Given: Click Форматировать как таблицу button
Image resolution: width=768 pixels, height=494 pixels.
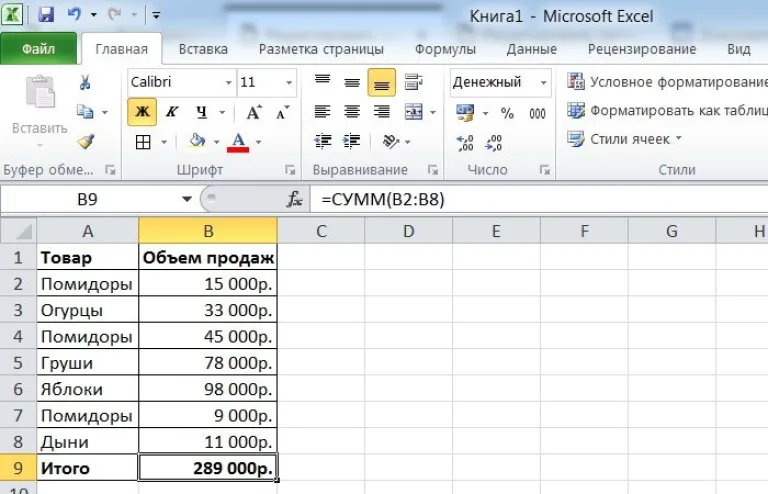Looking at the screenshot, I should click(x=667, y=111).
